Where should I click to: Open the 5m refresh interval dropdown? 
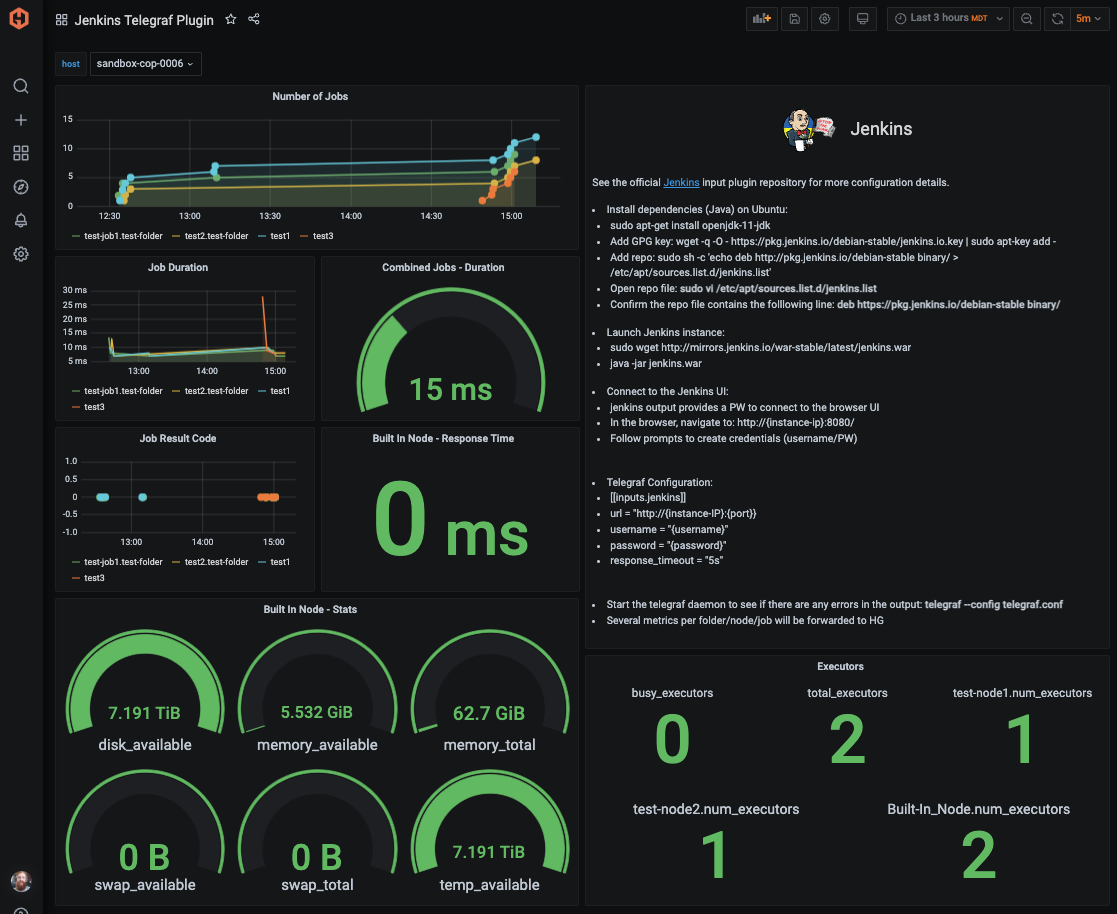[1089, 19]
